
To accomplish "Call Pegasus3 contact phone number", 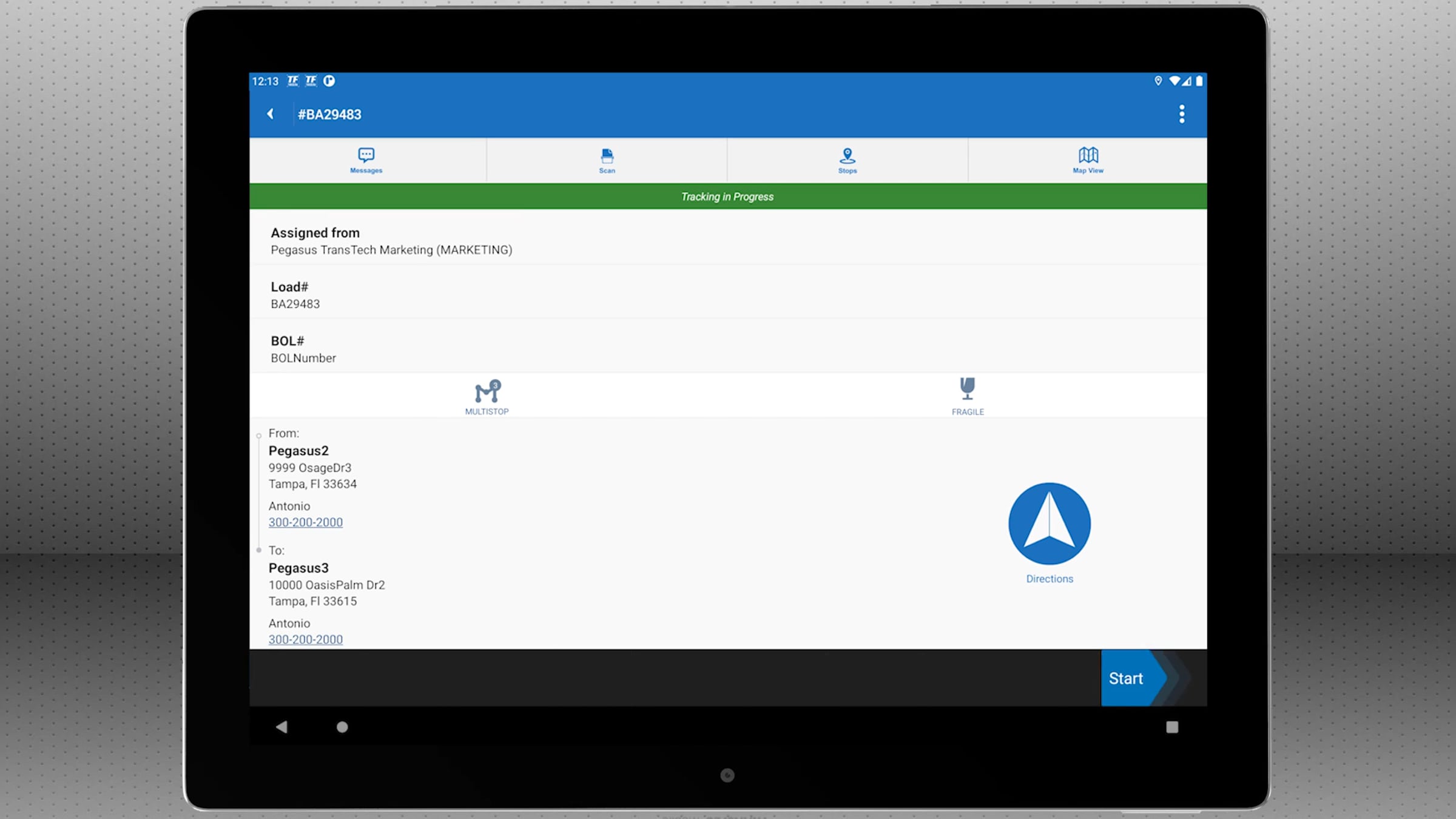I will [305, 639].
